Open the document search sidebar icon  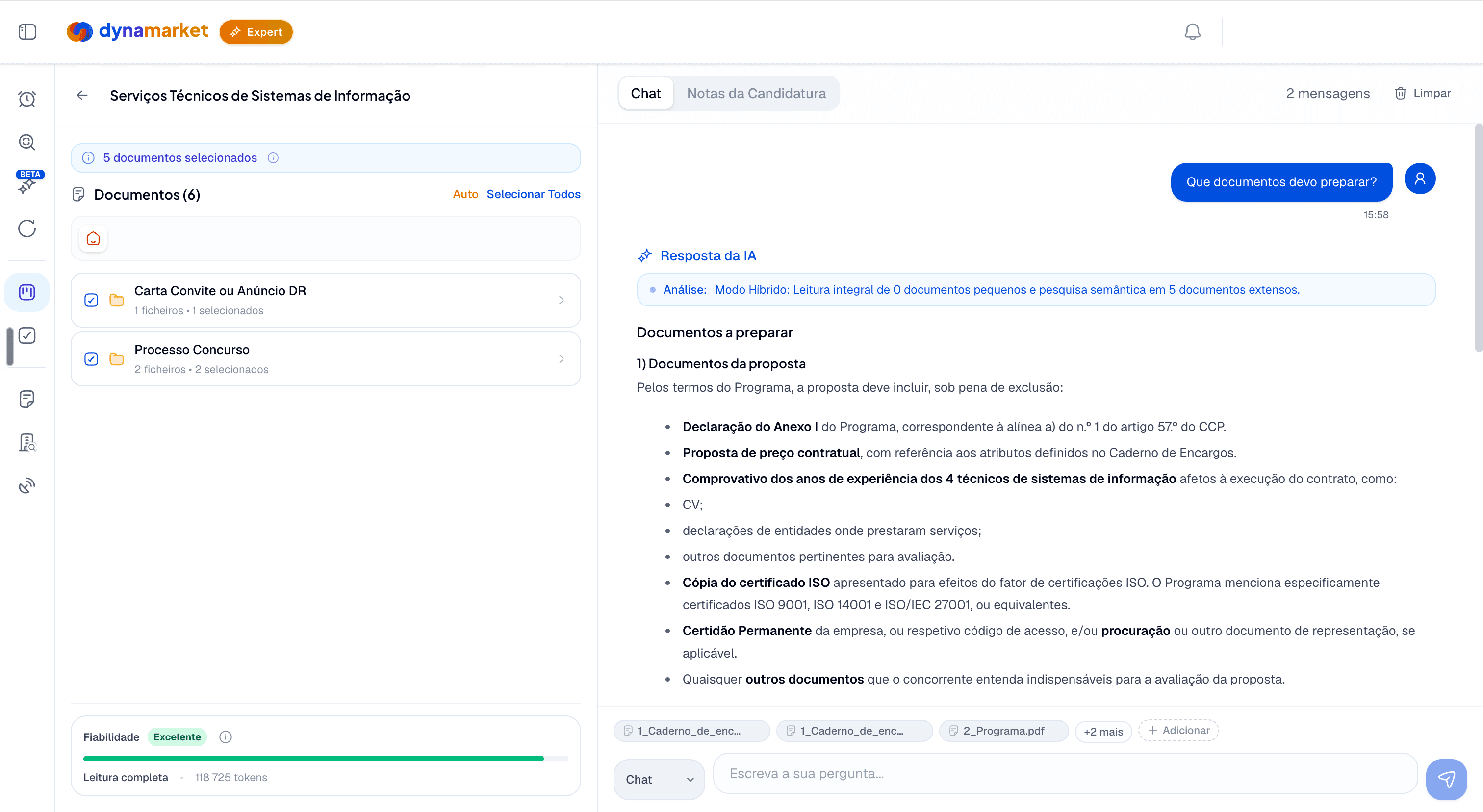tap(27, 443)
